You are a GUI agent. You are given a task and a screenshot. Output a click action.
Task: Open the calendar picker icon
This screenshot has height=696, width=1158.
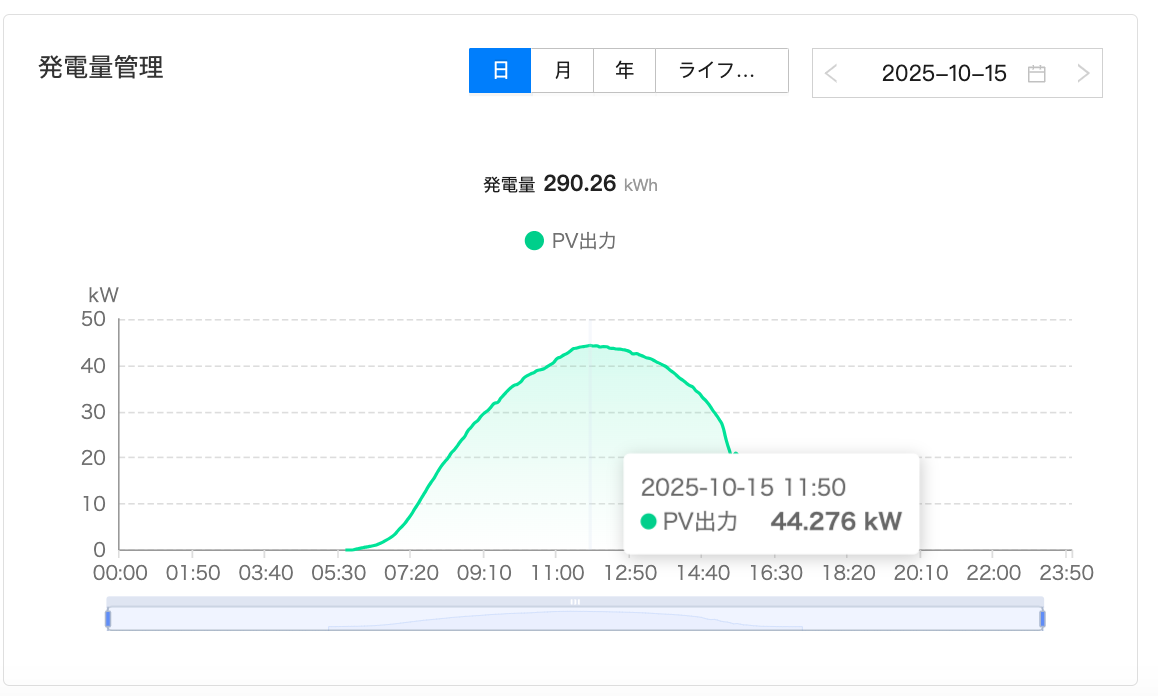[x=1037, y=73]
